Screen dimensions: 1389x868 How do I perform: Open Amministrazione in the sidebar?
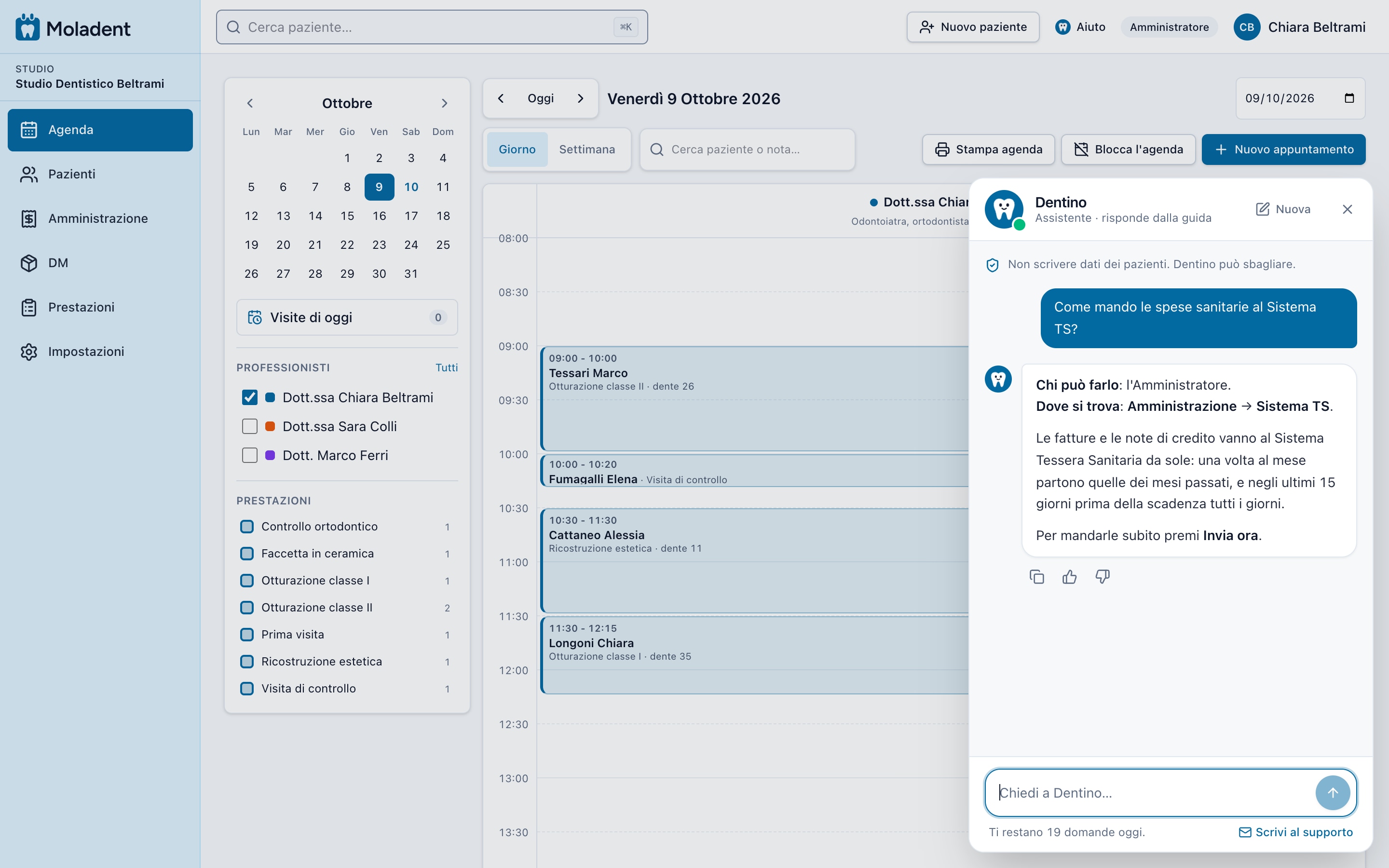[x=100, y=219]
